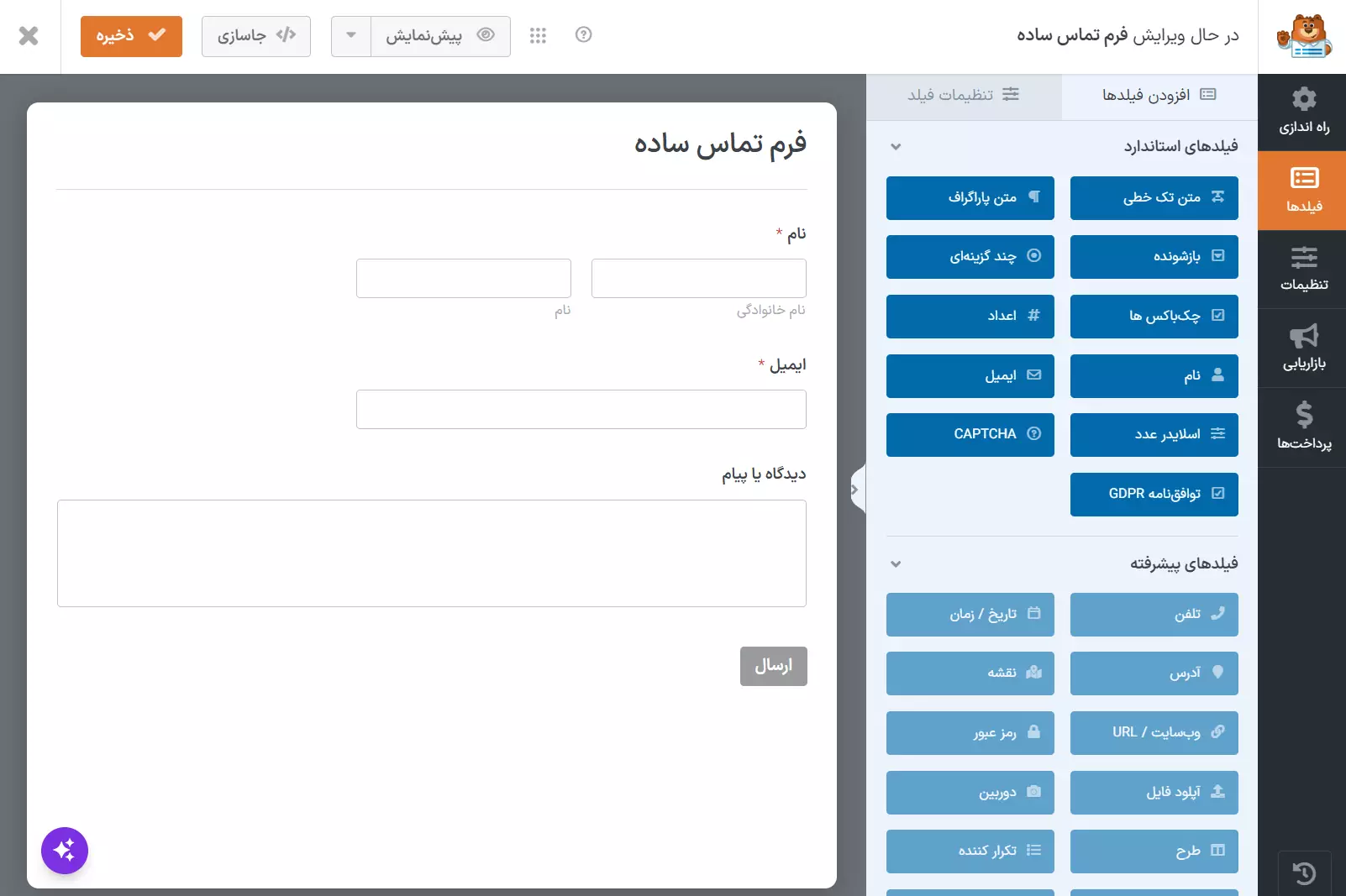This screenshot has width=1346, height=896.
Task: Add a Date / Time (تاریخ / زمان) field
Action: [970, 615]
